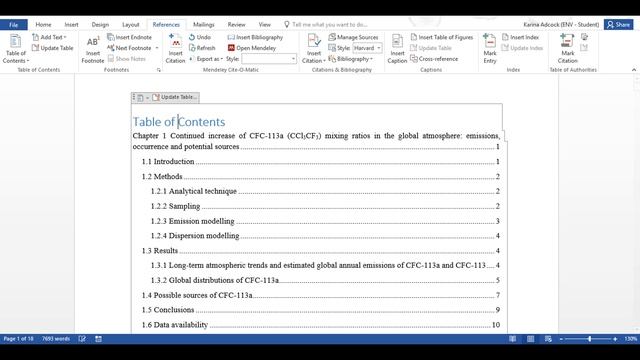Expand the Next Footnote dropdown arrow

click(x=157, y=48)
